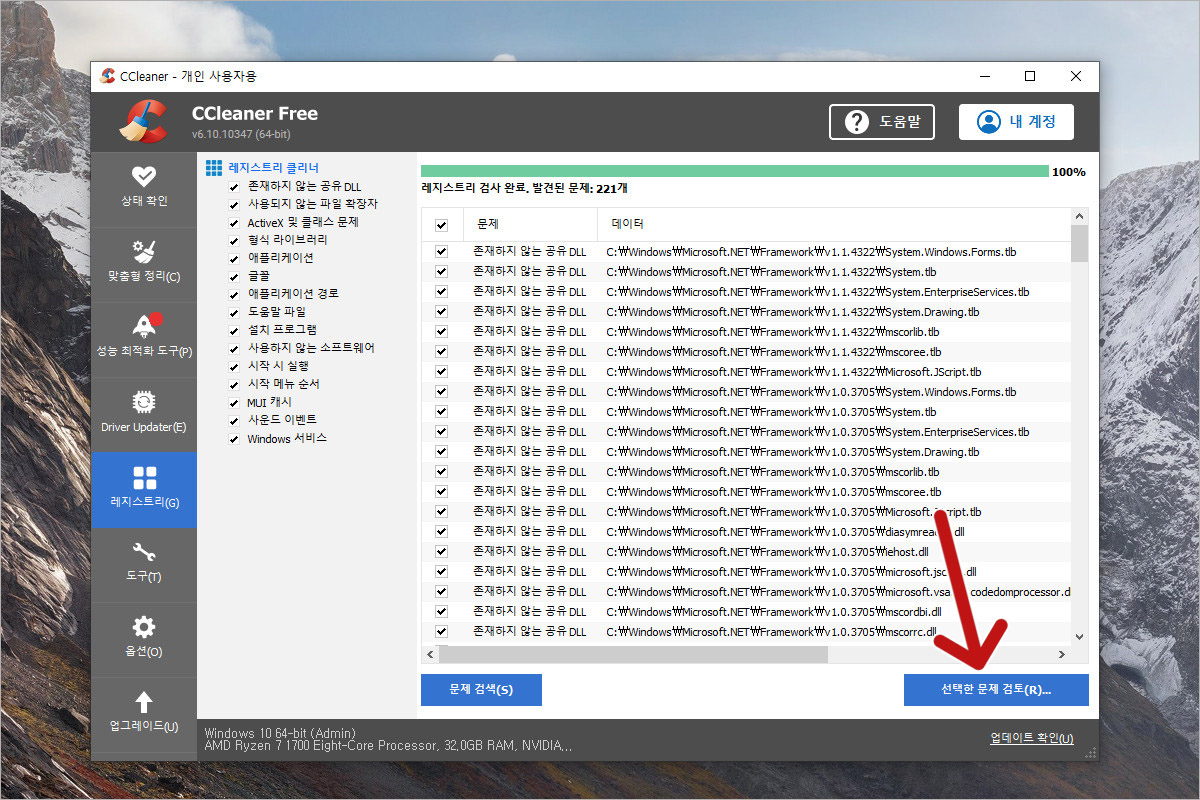
Task: Sort results by 문제 column header
Action: pyautogui.click(x=531, y=224)
